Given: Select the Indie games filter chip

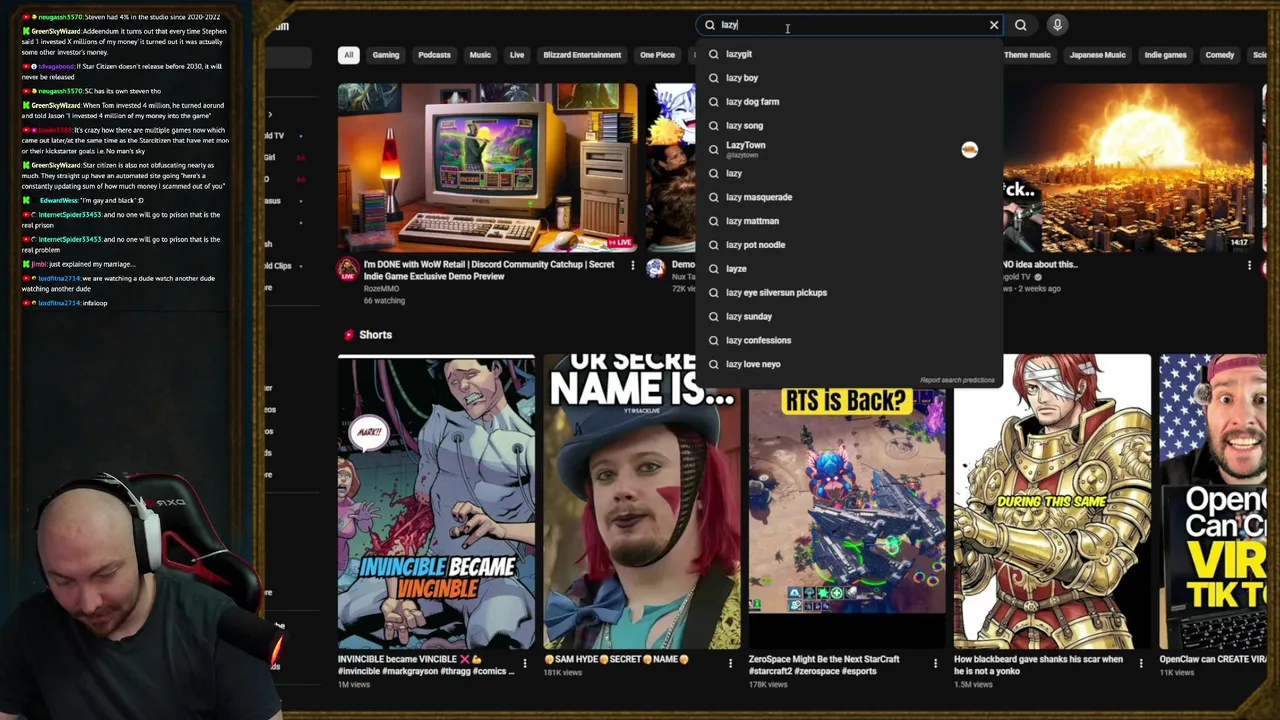Looking at the screenshot, I should pos(1165,55).
